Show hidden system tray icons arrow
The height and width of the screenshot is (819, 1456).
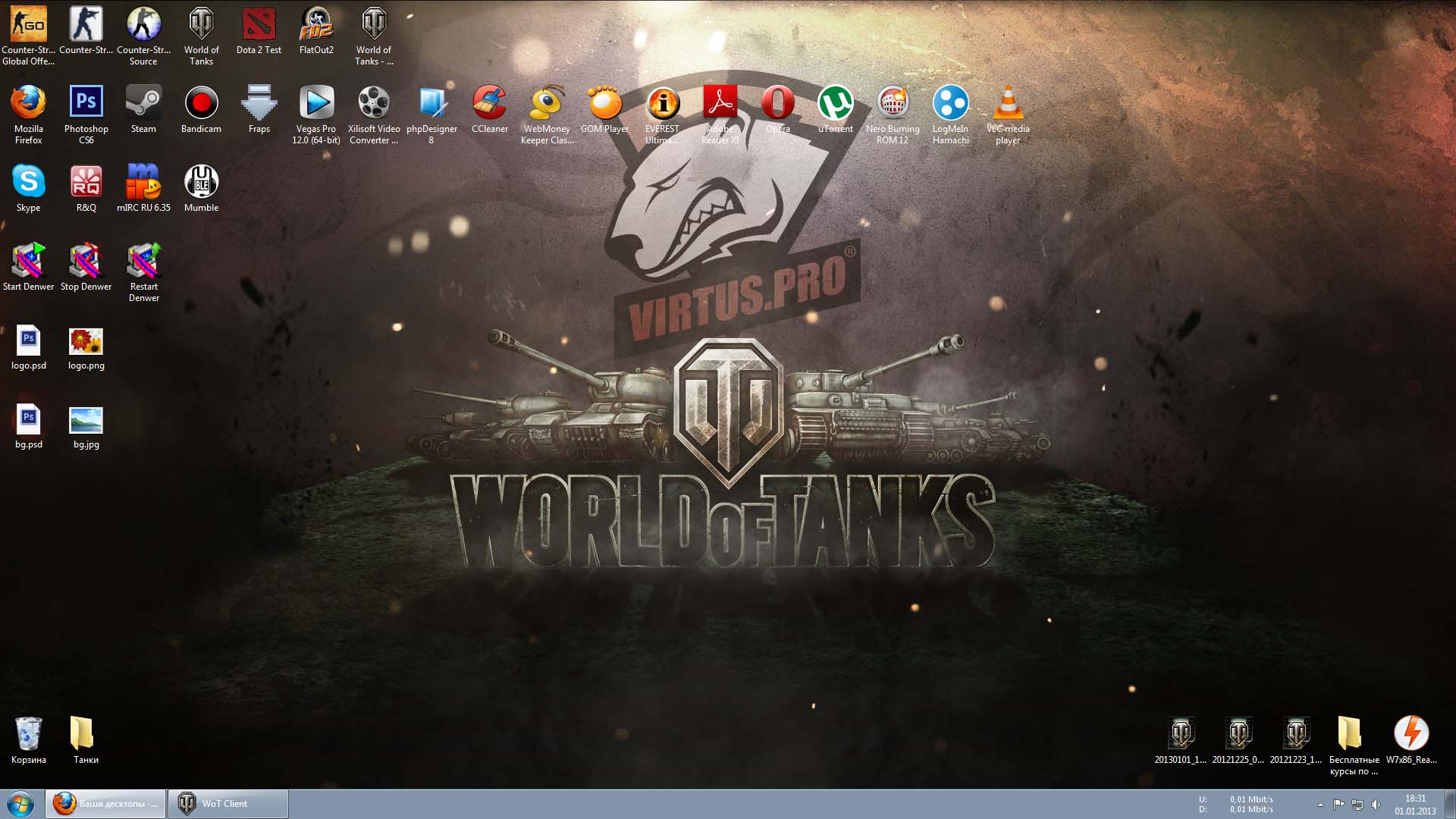(1320, 805)
